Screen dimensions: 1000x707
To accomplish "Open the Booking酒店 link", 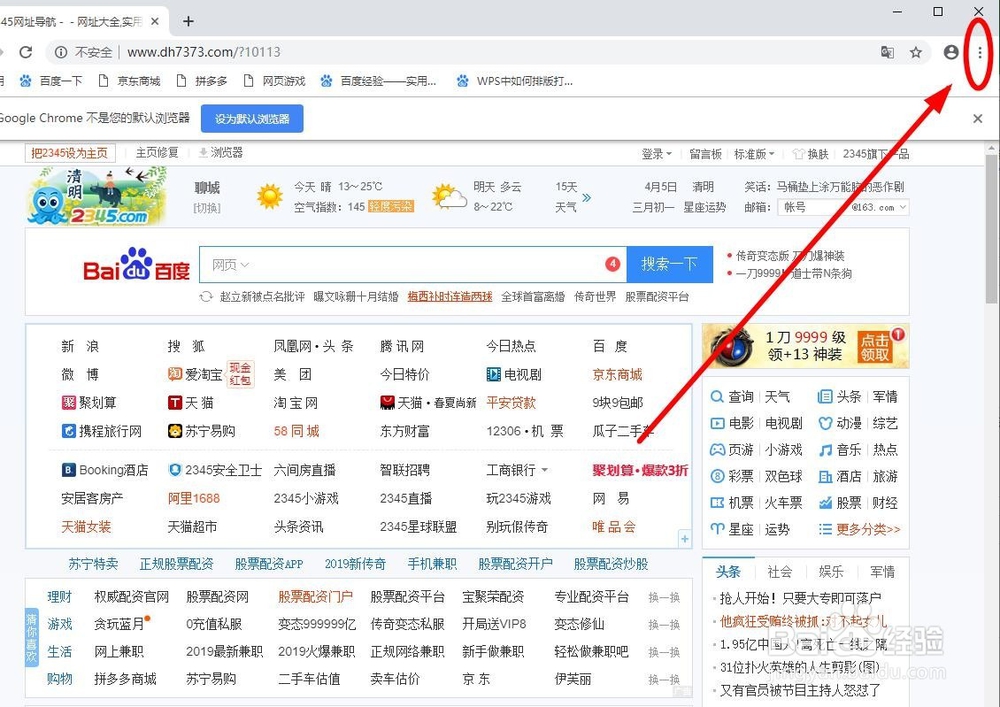I will pos(105,470).
